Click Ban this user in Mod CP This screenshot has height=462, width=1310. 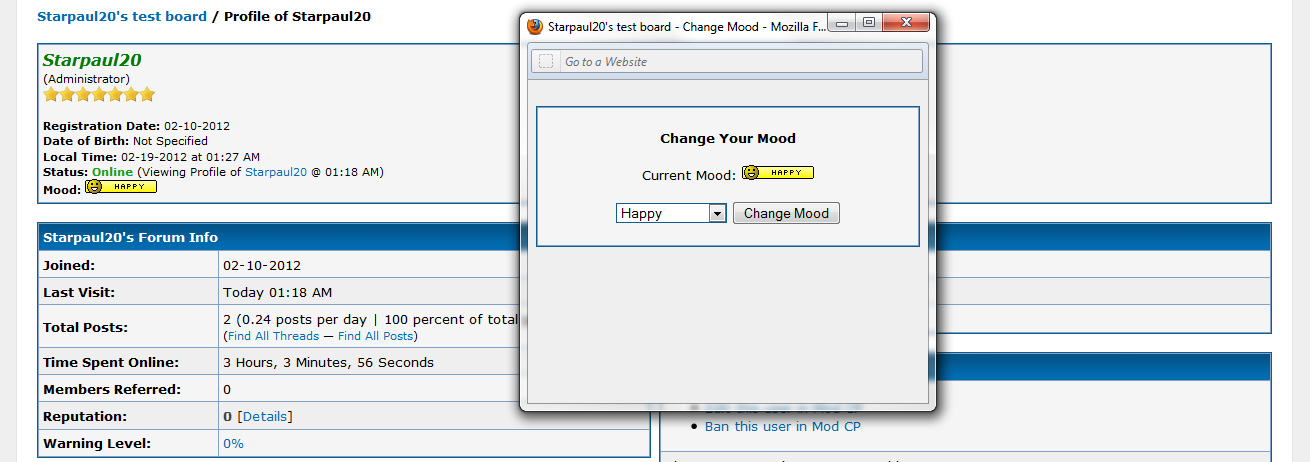coord(782,426)
